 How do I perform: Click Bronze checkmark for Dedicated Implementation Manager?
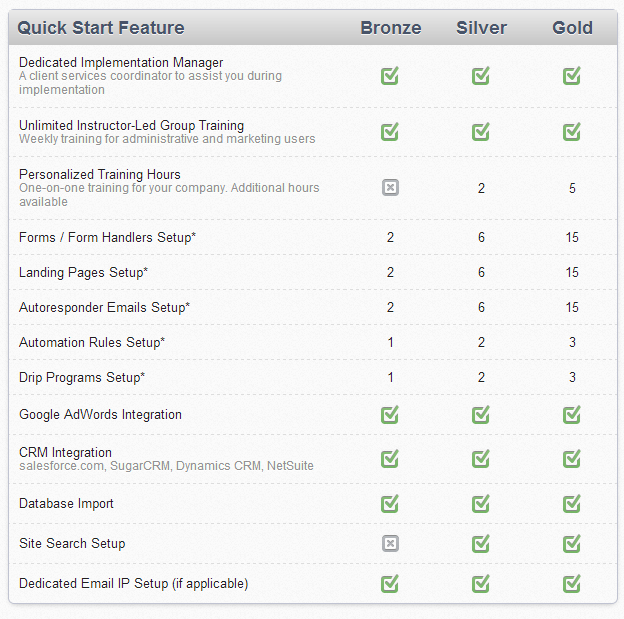[390, 76]
